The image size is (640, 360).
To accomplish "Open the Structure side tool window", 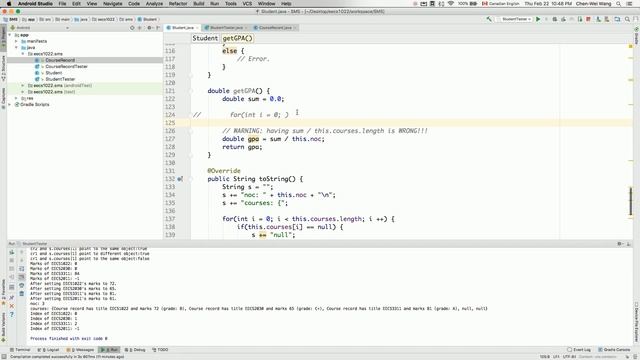I will pyautogui.click(x=3, y=68).
